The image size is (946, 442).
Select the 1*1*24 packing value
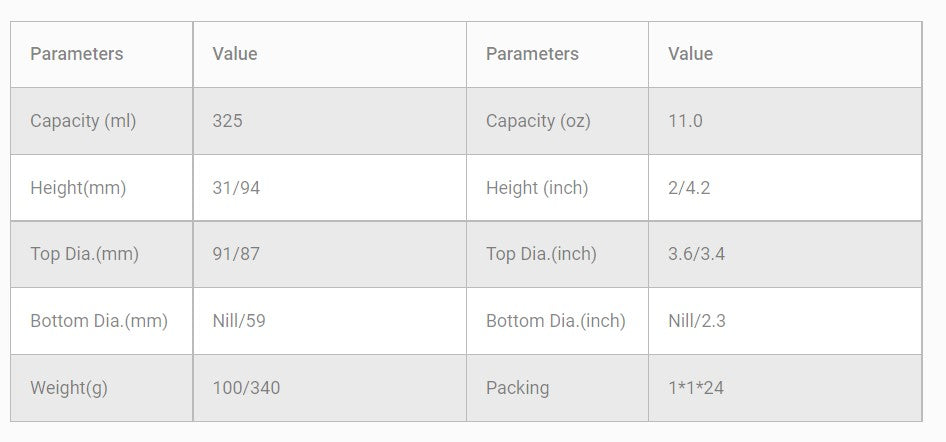coord(696,388)
